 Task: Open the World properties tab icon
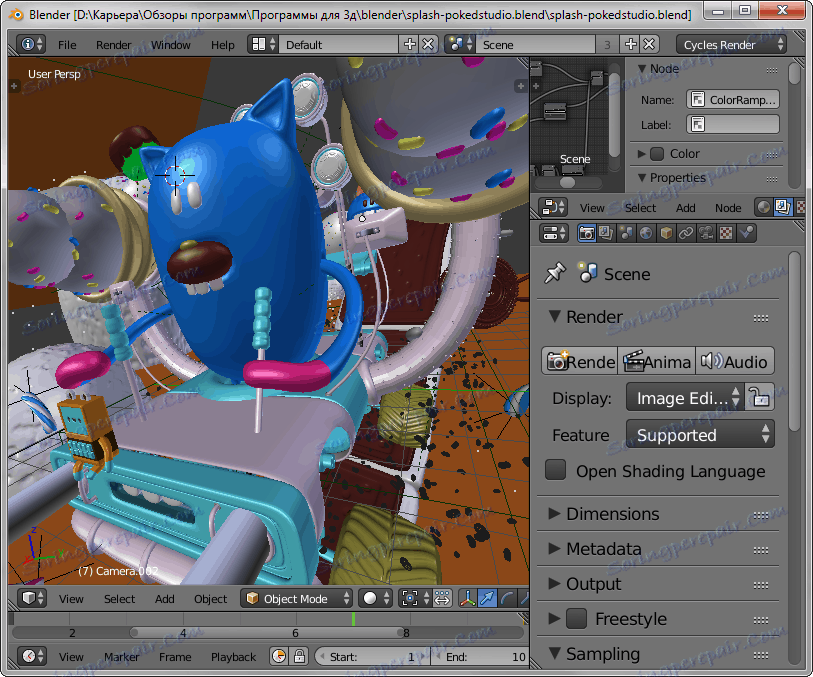[x=644, y=233]
